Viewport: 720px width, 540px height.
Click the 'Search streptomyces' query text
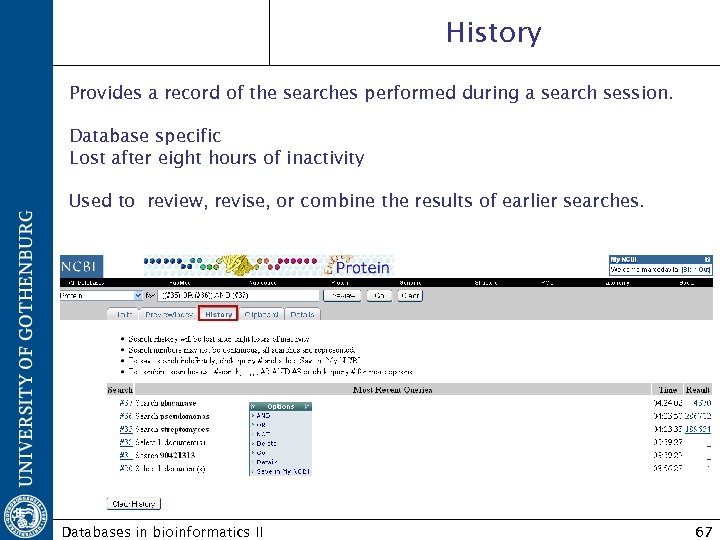pos(172,429)
